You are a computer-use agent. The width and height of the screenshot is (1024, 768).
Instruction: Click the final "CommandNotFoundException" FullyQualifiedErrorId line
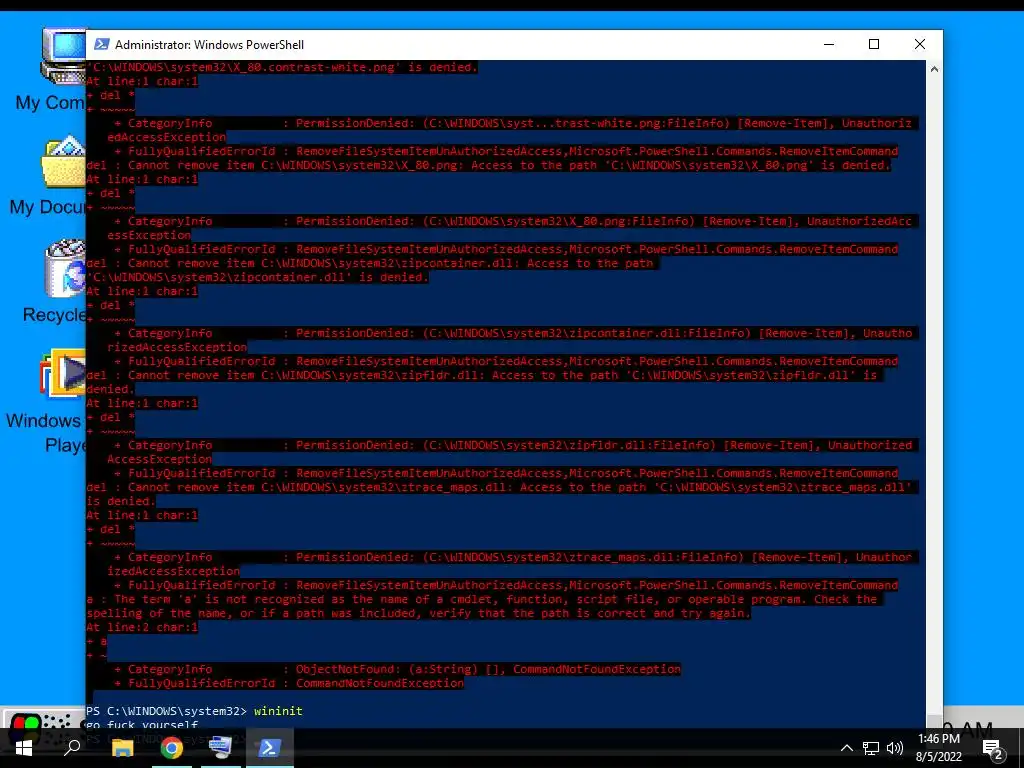pyautogui.click(x=289, y=683)
